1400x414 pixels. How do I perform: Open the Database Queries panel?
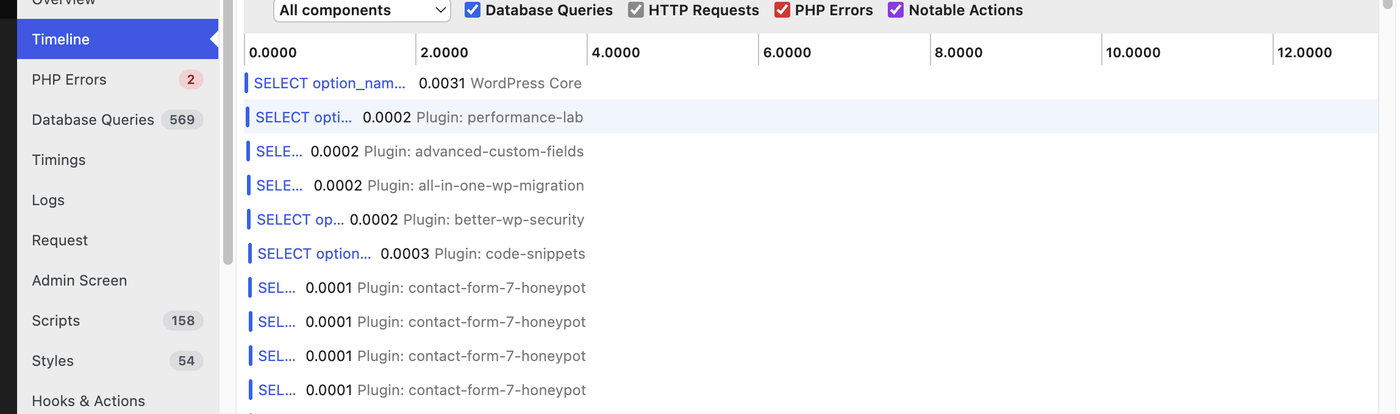pyautogui.click(x=117, y=119)
